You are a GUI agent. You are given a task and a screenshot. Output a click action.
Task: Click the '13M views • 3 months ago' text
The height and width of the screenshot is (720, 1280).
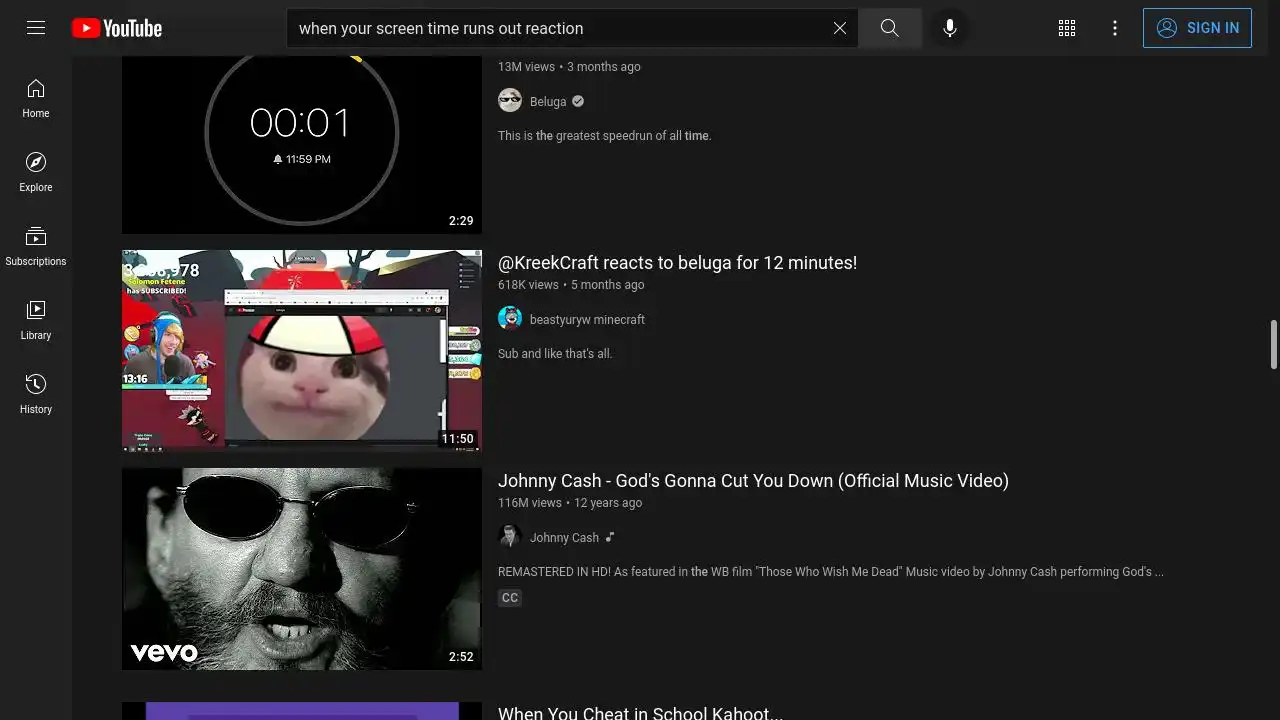(569, 67)
